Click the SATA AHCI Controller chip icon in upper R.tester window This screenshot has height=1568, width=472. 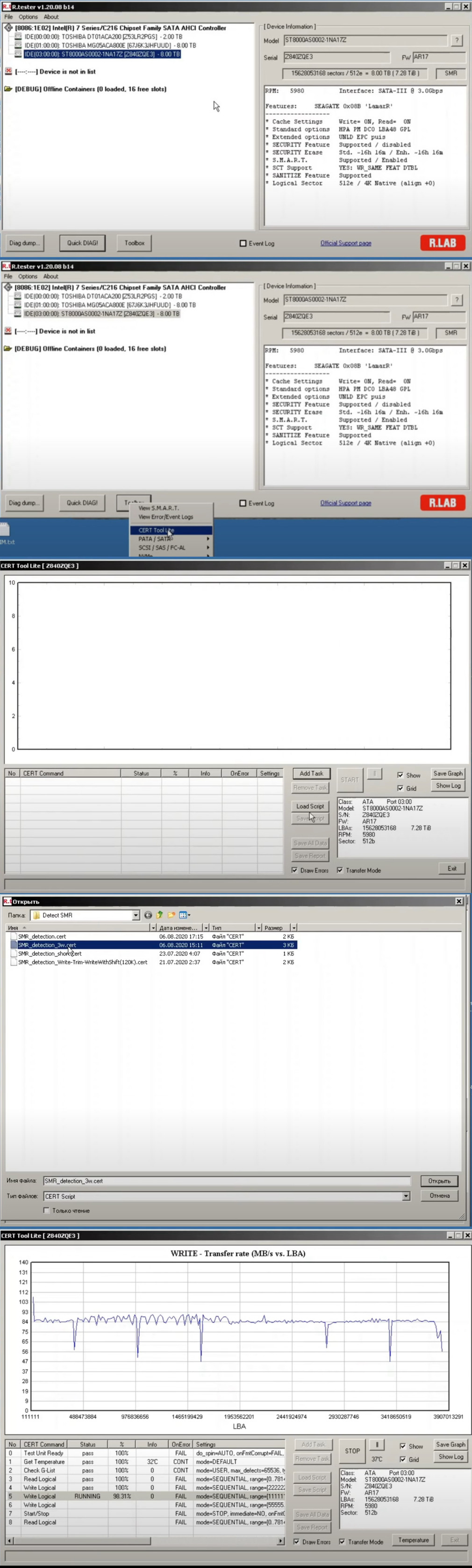click(x=8, y=28)
